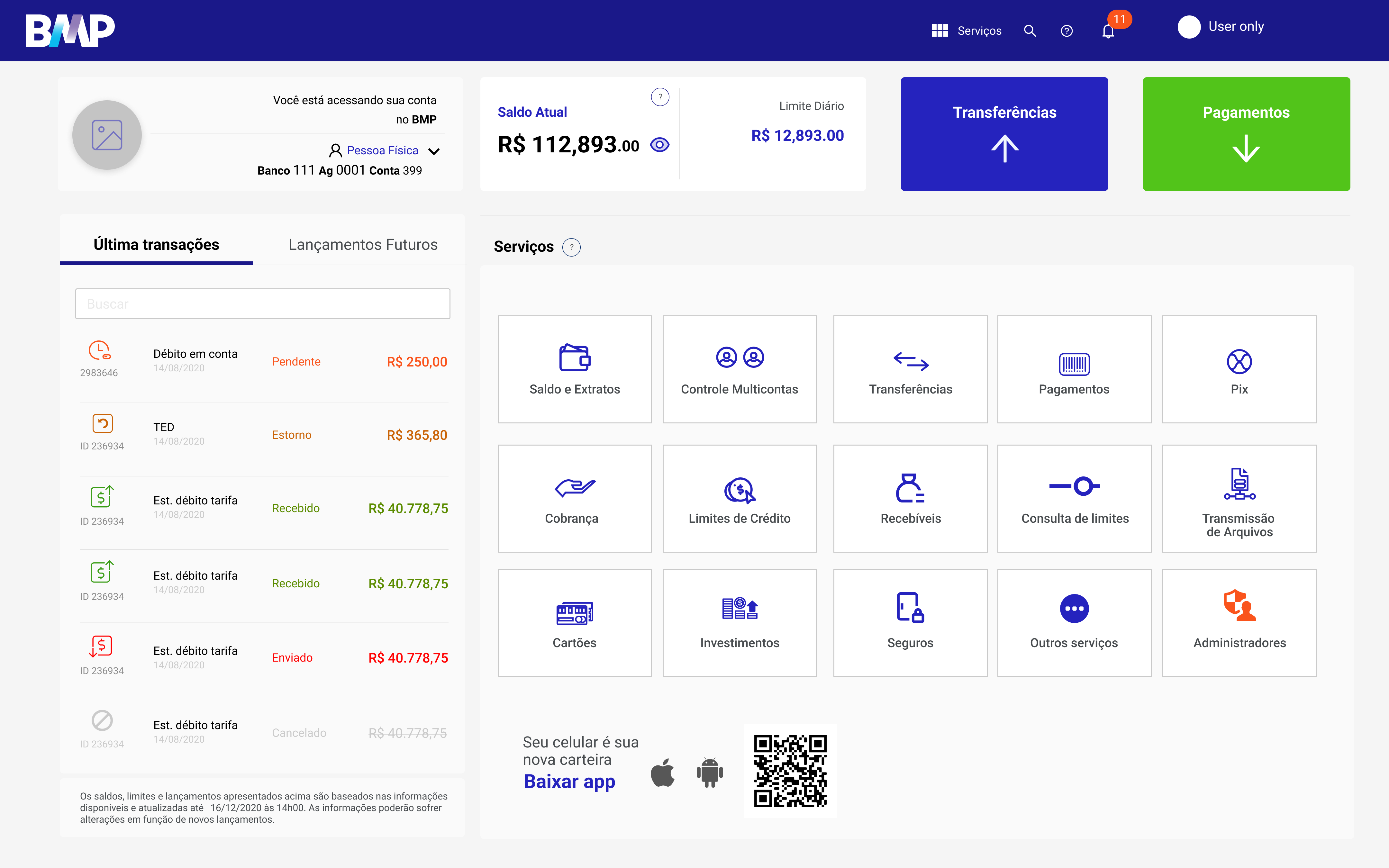This screenshot has height=868, width=1389.
Task: Open Administradores
Action: 1239,623
